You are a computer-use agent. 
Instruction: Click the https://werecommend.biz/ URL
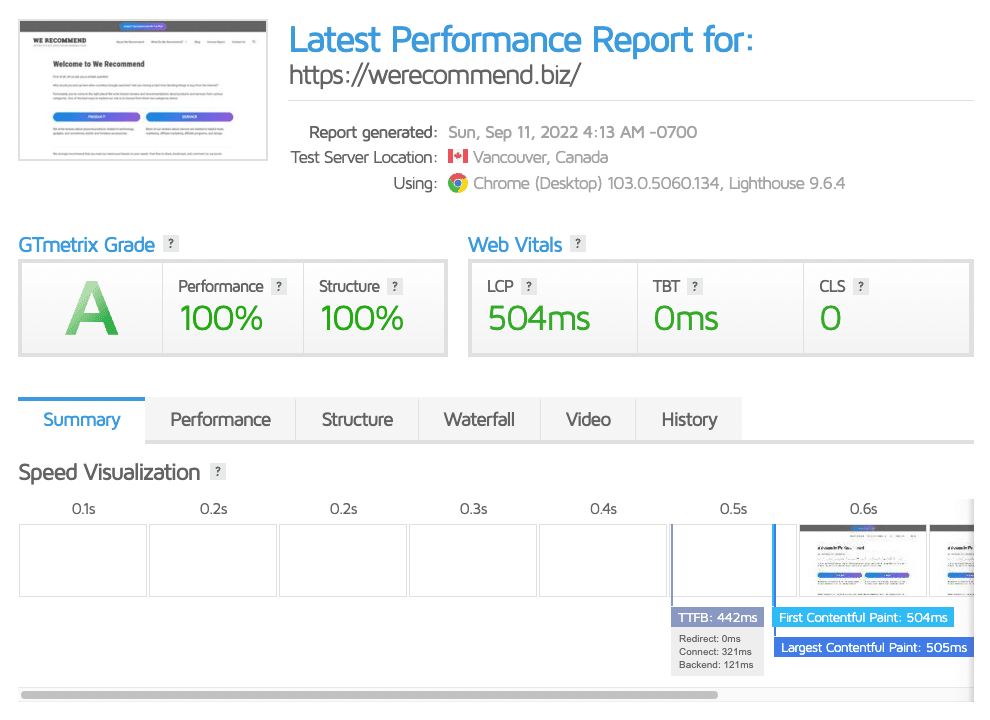[x=435, y=75]
